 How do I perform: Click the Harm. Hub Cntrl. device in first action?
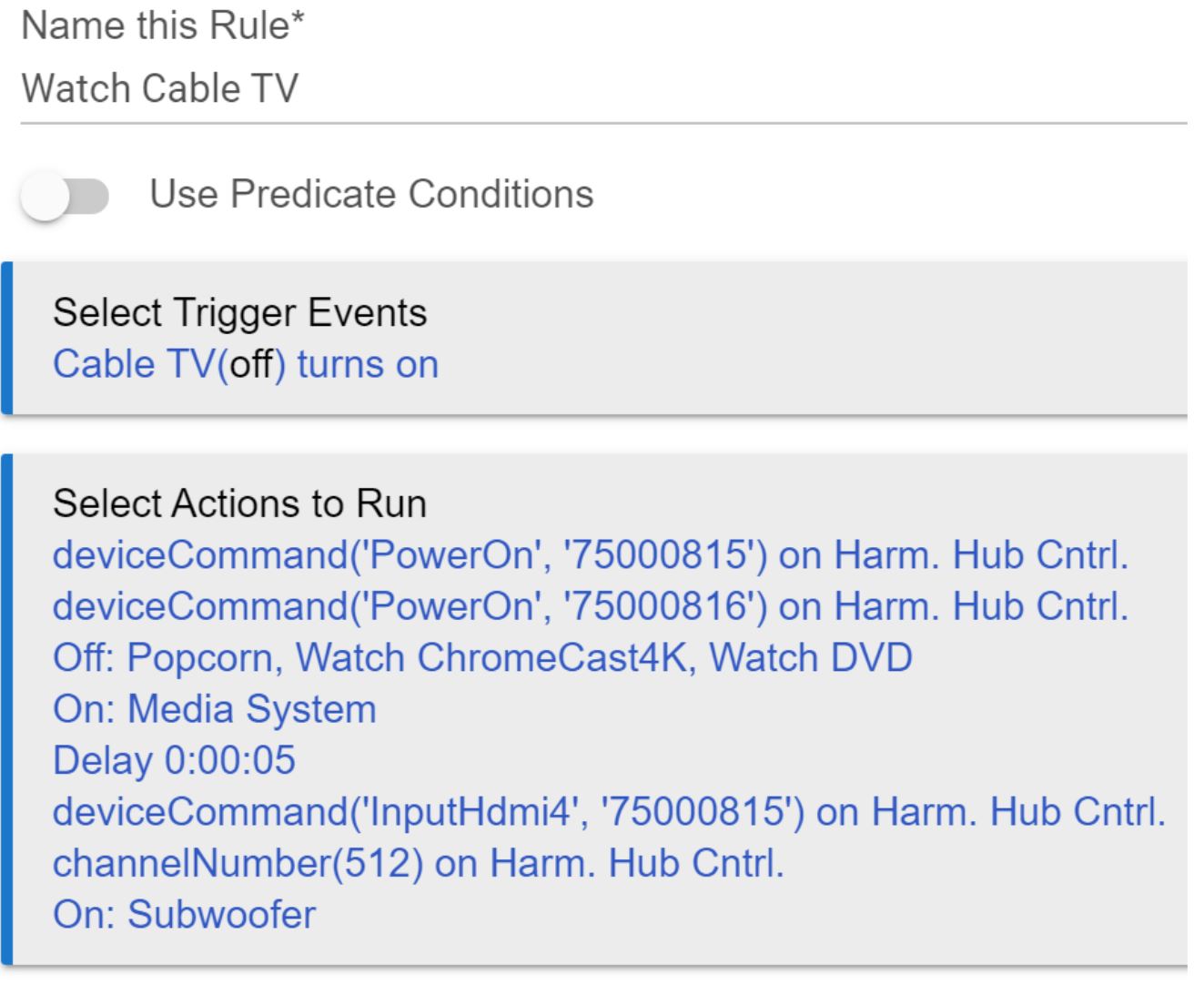(x=982, y=556)
